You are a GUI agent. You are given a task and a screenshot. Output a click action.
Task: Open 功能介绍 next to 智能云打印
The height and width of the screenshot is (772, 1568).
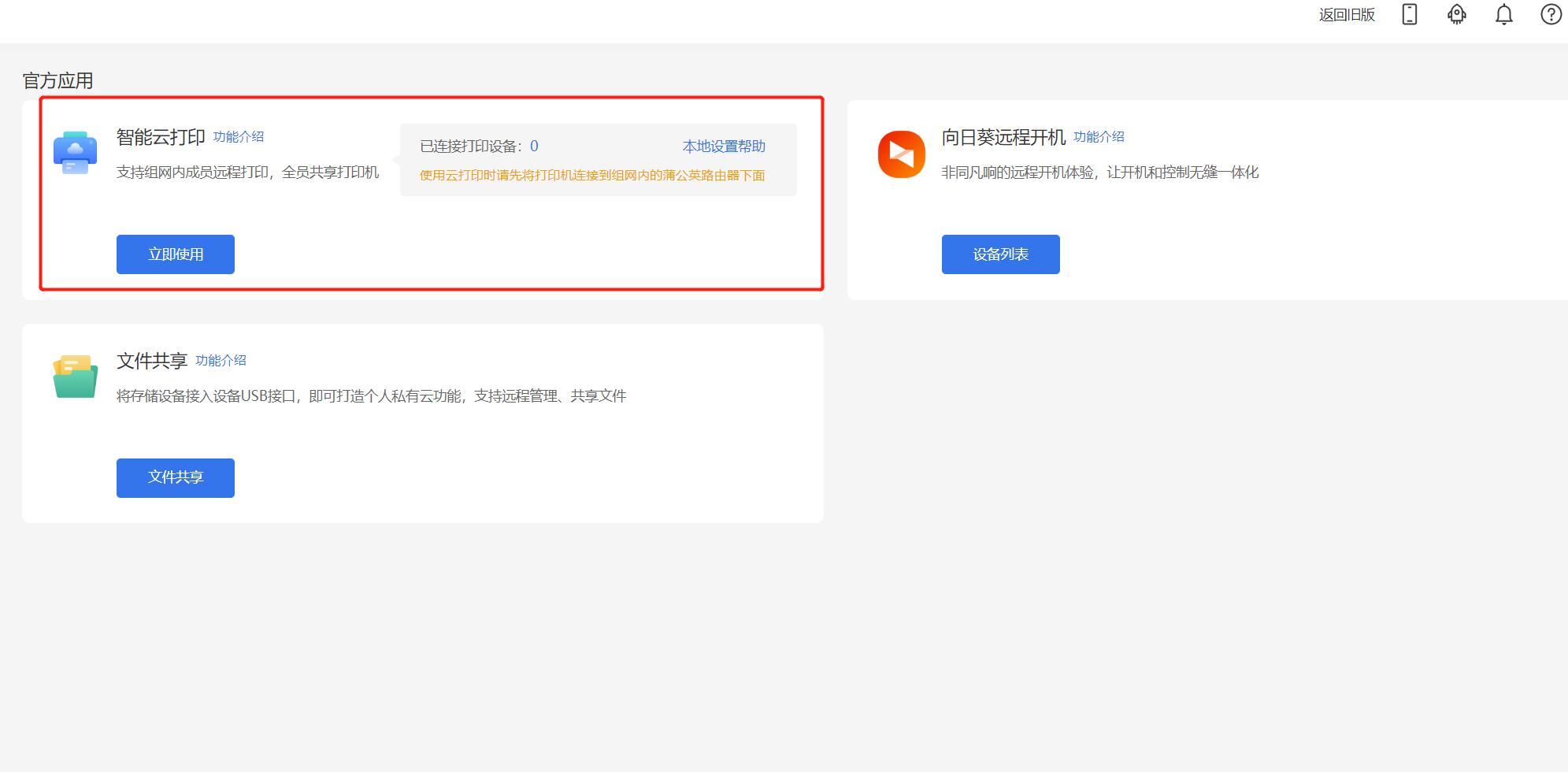[239, 136]
